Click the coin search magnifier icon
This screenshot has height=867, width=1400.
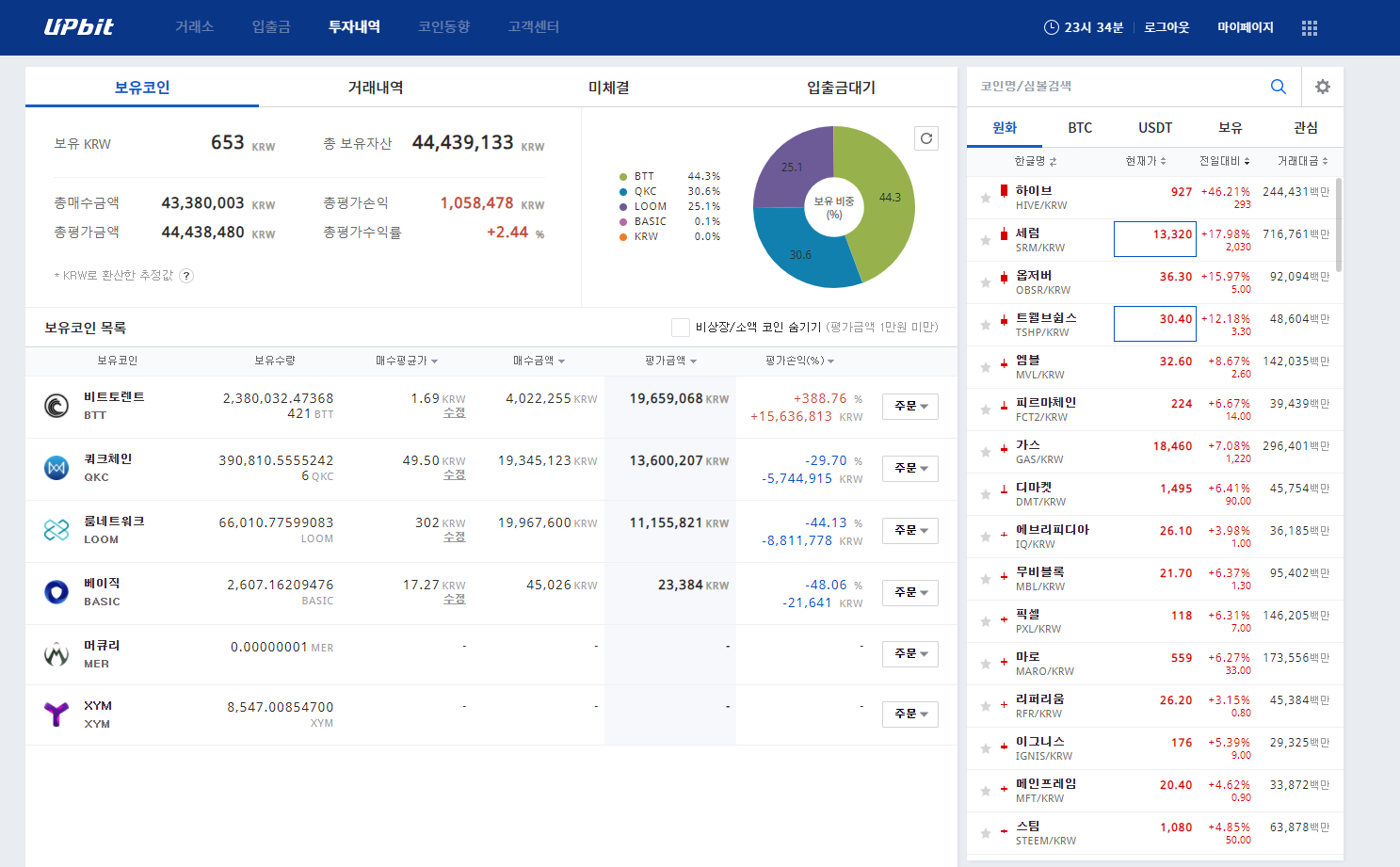(1278, 87)
